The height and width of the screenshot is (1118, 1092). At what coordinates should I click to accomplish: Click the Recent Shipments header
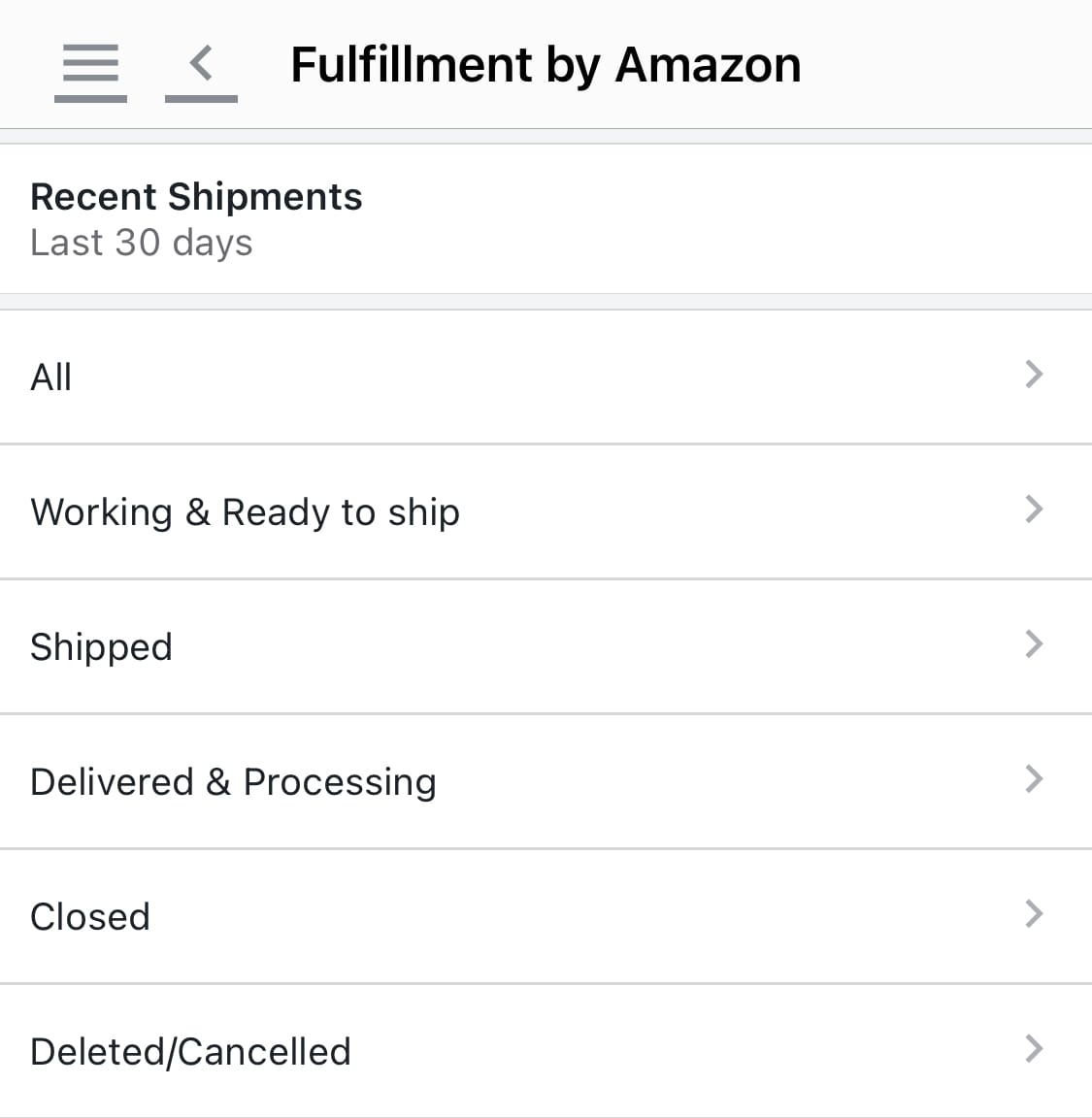(197, 196)
